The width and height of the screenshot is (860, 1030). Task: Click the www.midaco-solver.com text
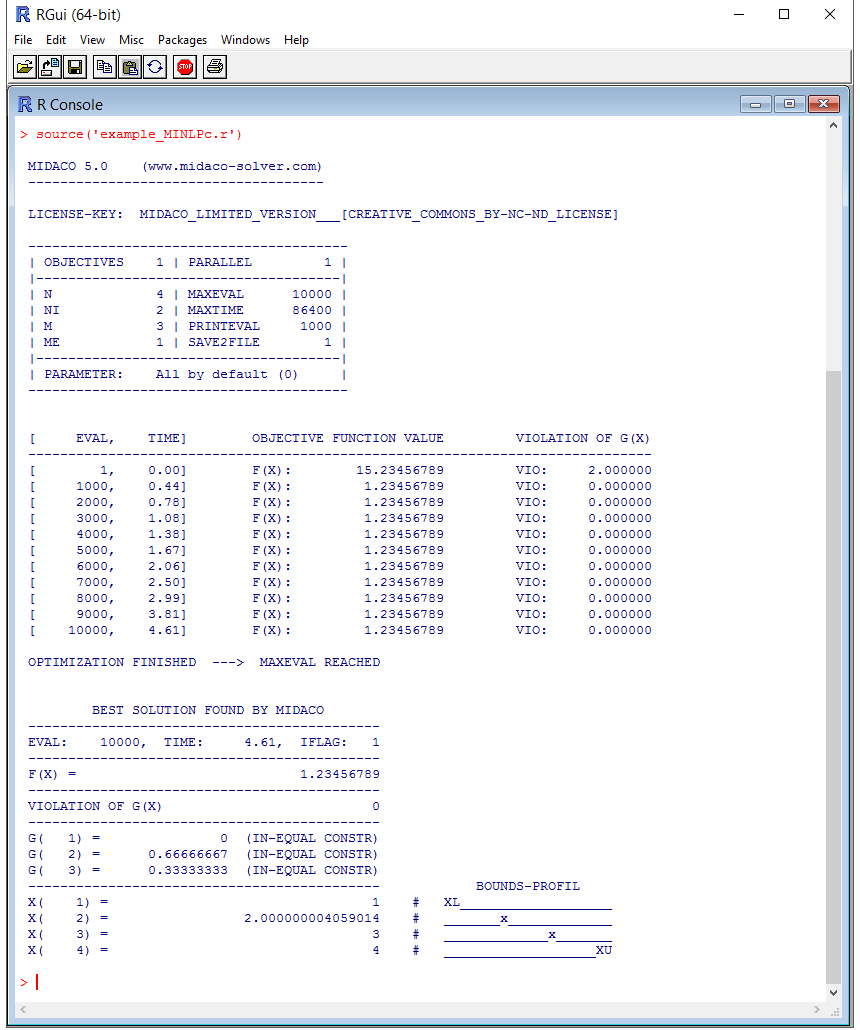point(232,166)
